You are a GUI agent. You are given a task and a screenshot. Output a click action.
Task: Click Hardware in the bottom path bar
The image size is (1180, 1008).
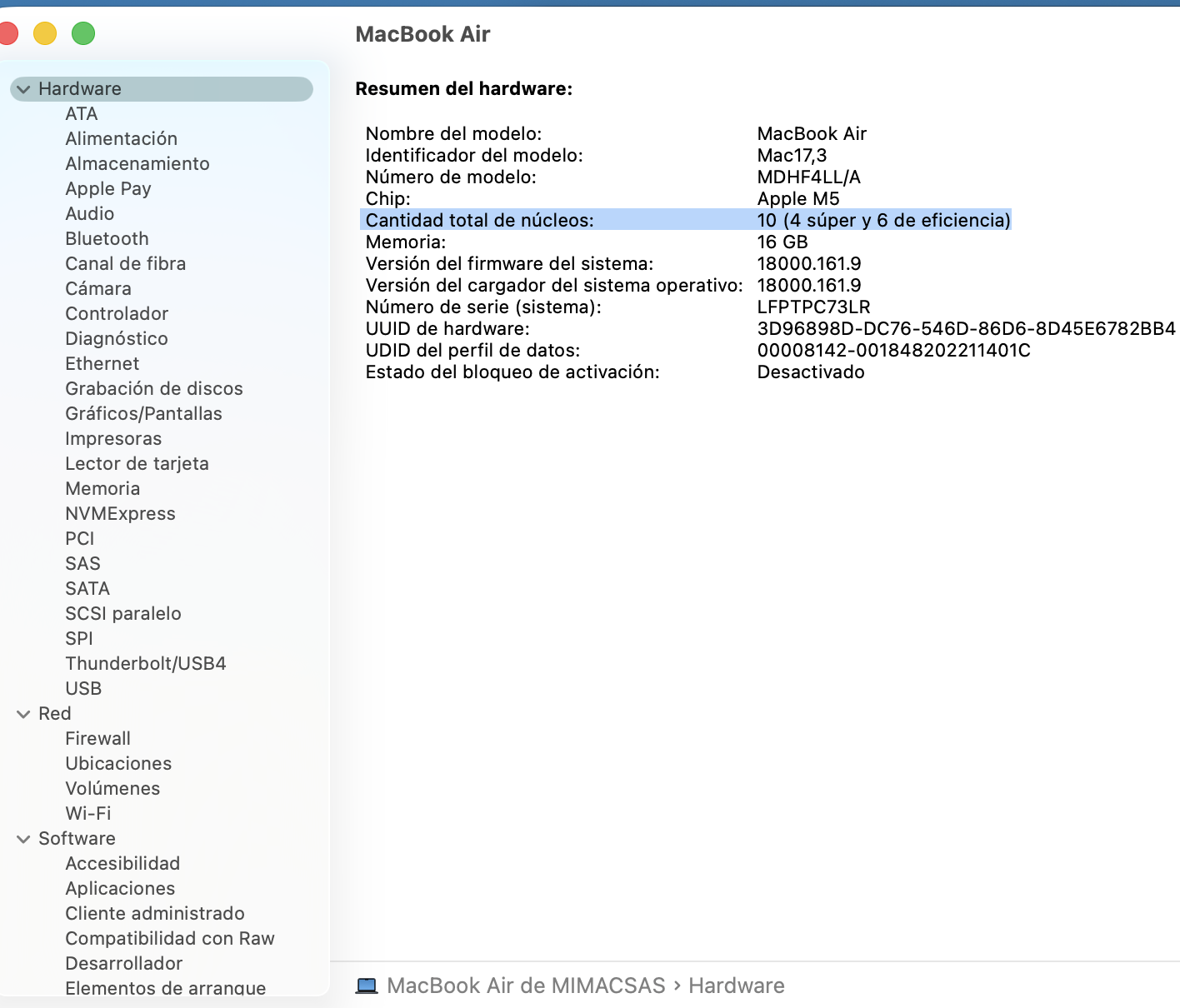(737, 986)
